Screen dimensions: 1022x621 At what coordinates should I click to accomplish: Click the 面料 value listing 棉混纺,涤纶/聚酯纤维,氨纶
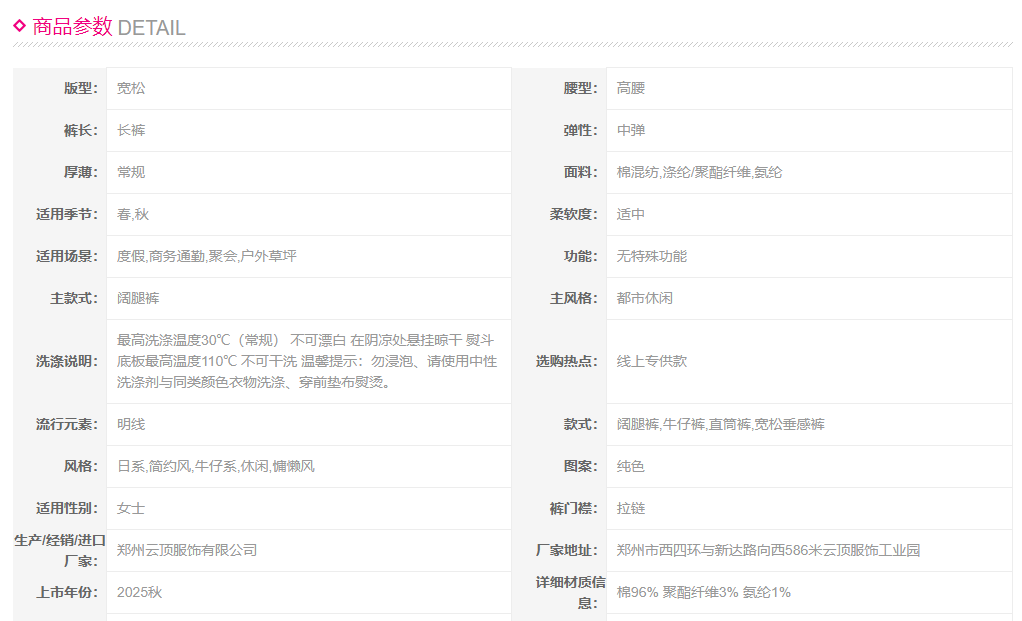[699, 172]
